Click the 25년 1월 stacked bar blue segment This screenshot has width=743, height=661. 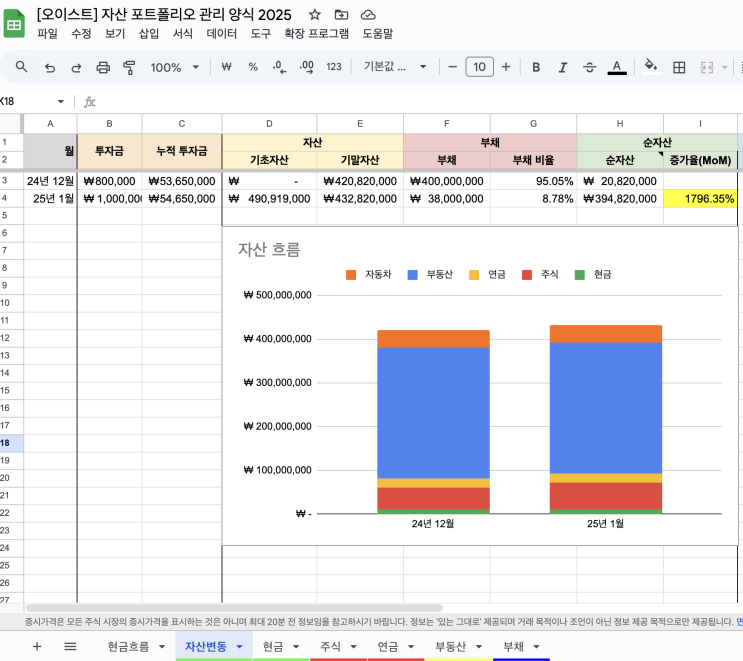click(x=606, y=407)
